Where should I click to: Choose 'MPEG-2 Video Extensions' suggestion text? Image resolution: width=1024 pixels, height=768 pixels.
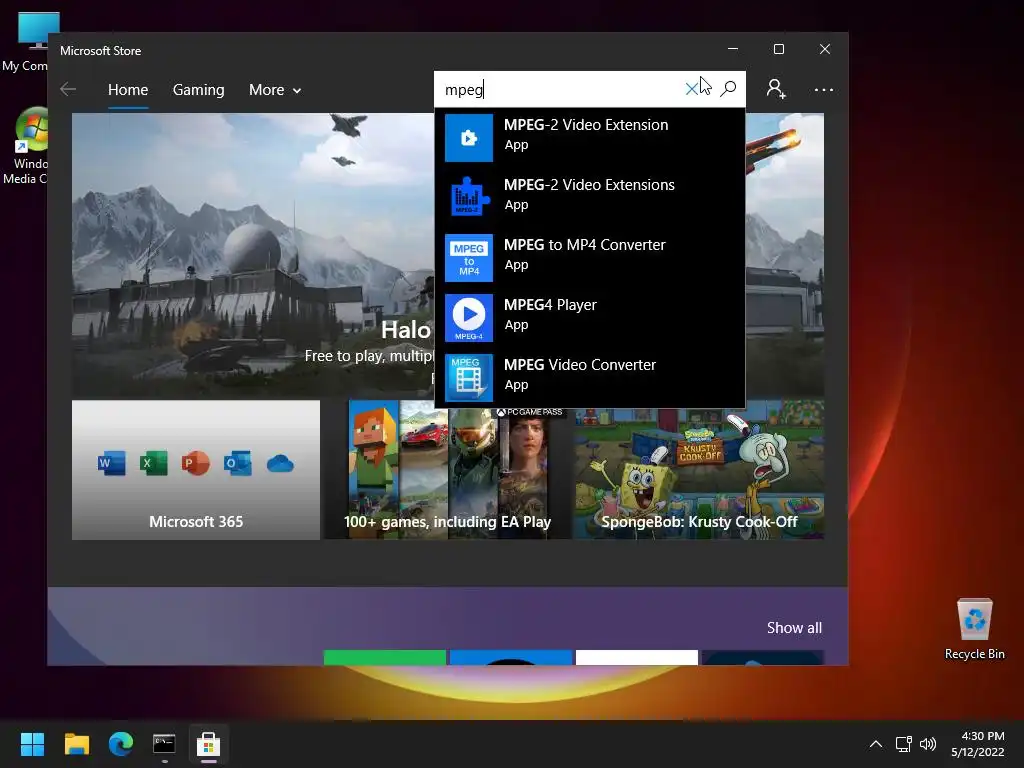(x=589, y=185)
